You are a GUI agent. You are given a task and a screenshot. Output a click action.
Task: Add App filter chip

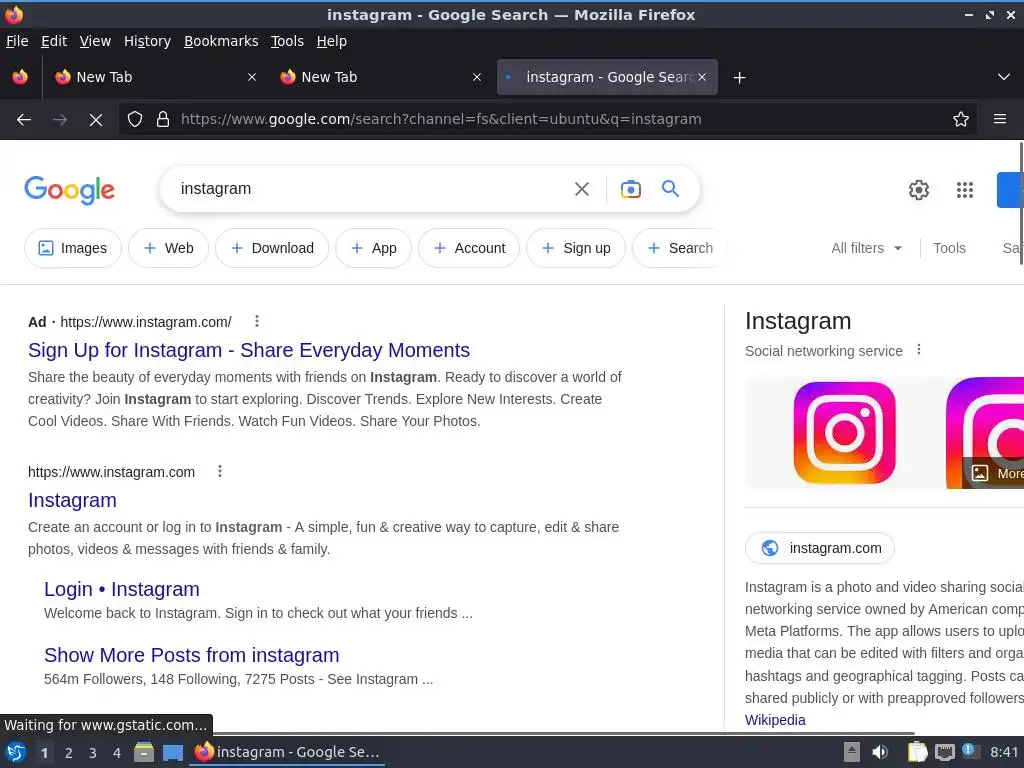(374, 248)
